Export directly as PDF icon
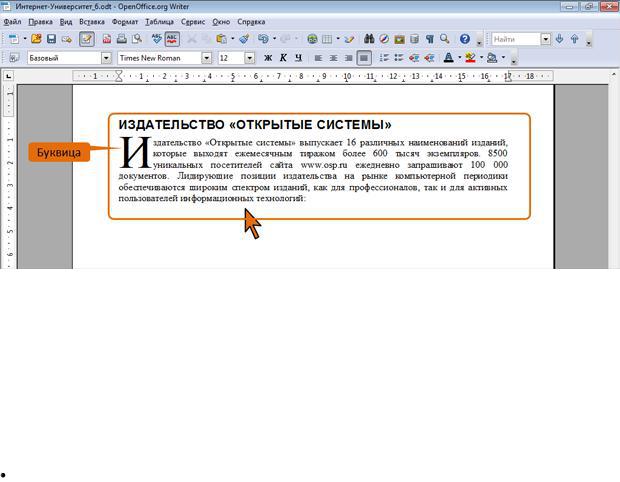This screenshot has height=482, width=620. point(107,39)
